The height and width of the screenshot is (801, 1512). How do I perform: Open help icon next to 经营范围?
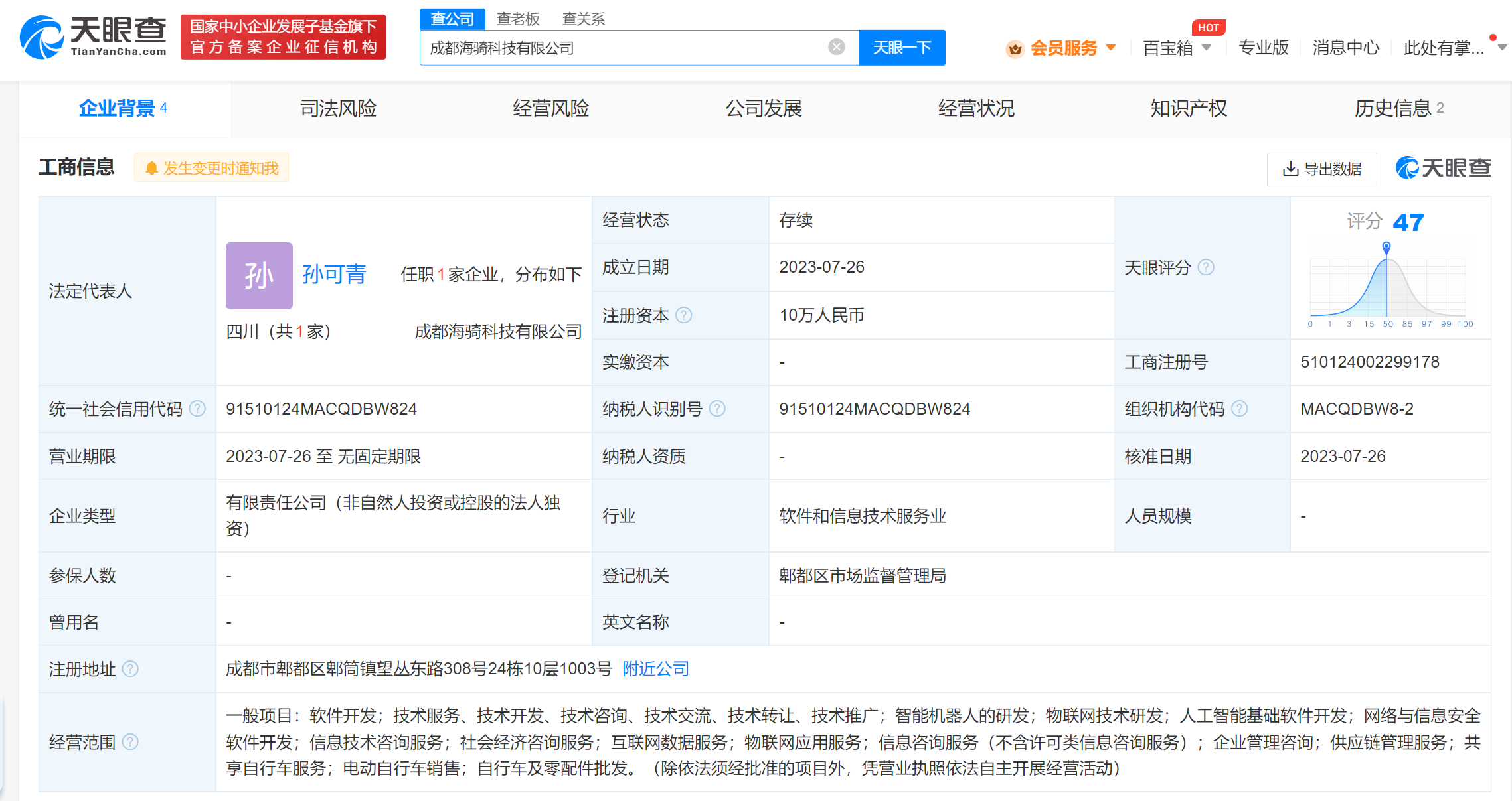pyautogui.click(x=131, y=742)
